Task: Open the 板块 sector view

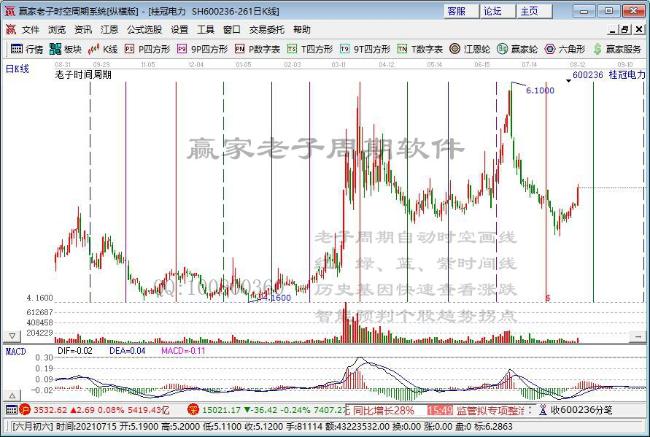Action: pos(65,49)
